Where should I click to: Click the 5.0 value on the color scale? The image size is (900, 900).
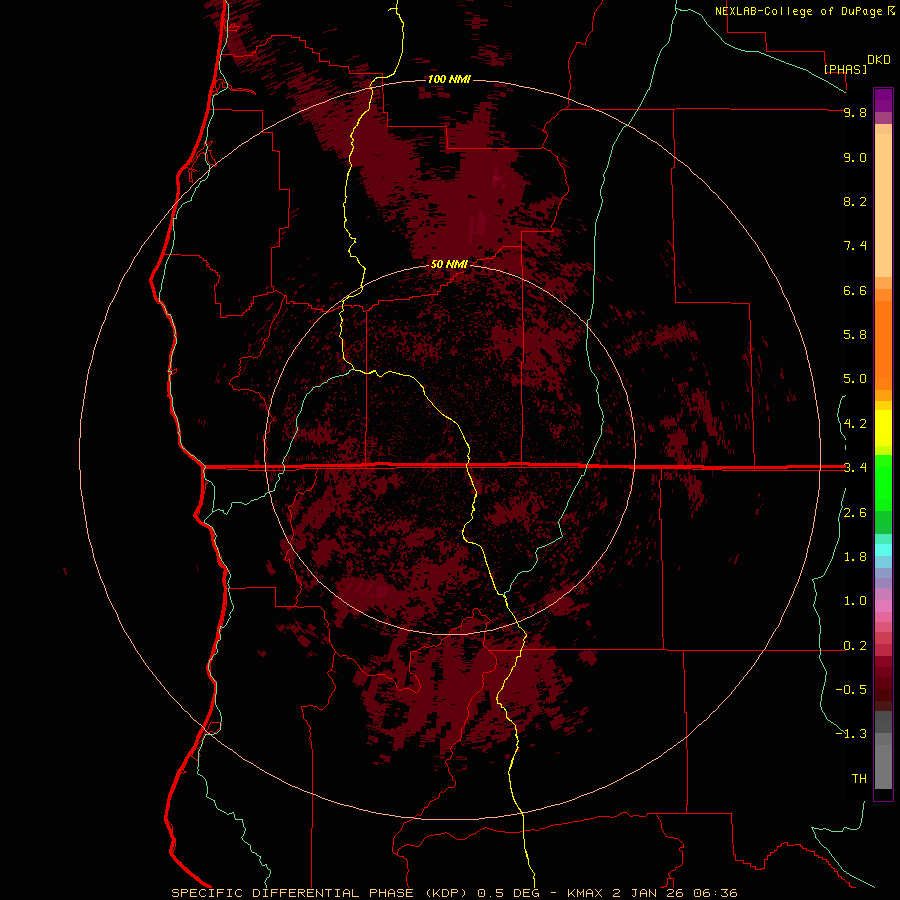[x=855, y=379]
